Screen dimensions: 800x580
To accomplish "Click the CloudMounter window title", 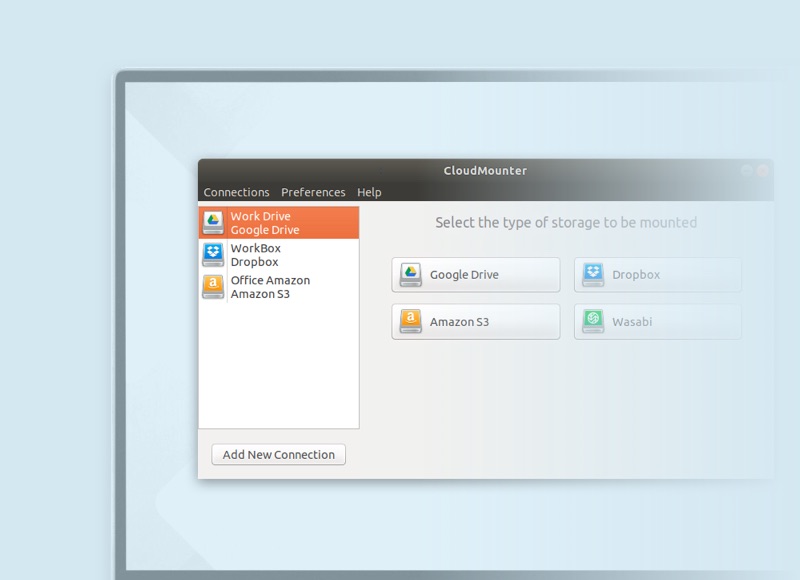I will point(485,170).
